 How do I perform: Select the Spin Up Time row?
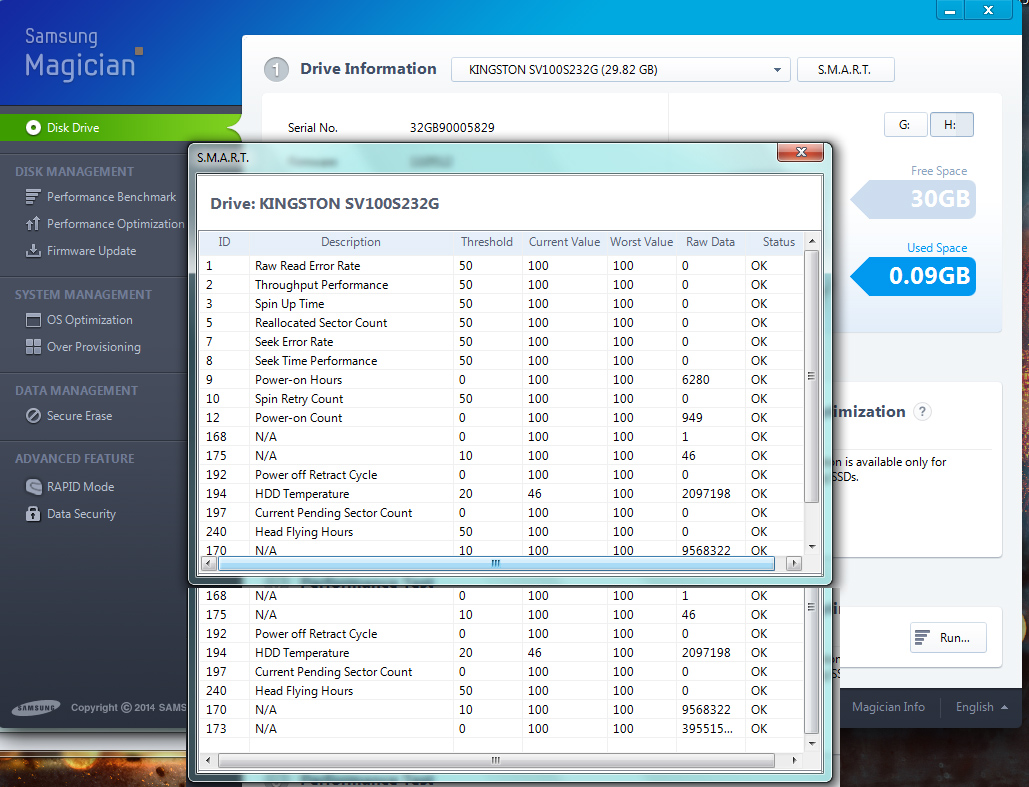tap(501, 304)
